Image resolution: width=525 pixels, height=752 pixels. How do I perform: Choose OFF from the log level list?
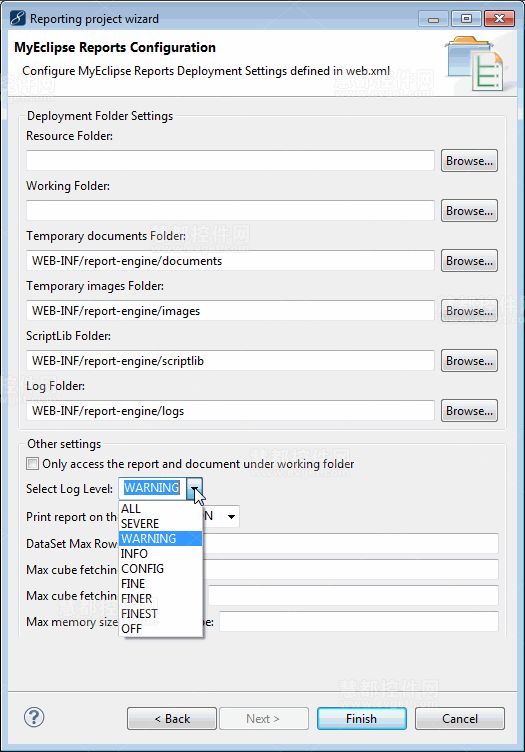coord(160,628)
